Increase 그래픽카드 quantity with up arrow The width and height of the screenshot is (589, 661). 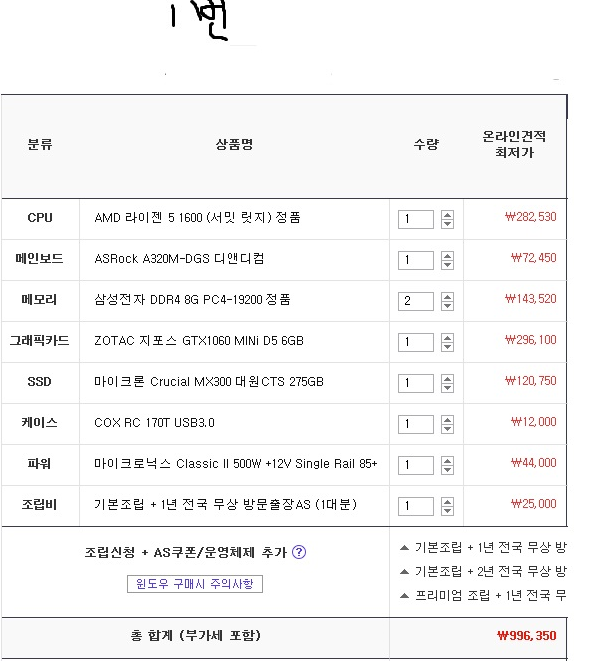447,338
